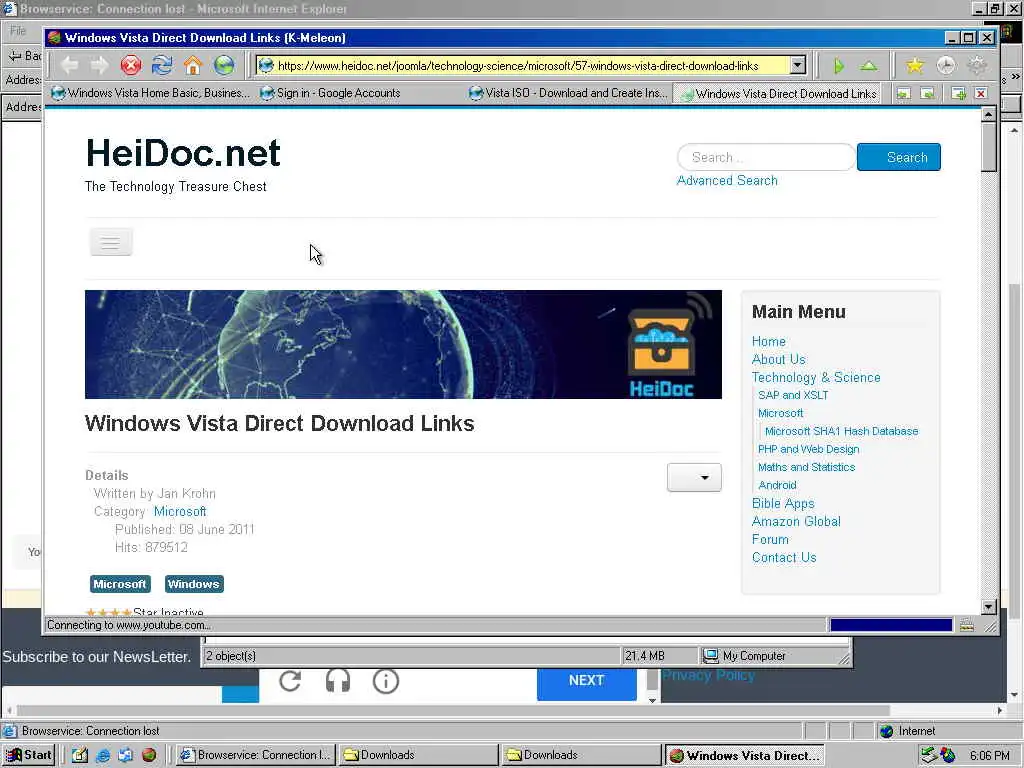
Task: Switch to Windows Vista Home Basic tab
Action: tap(150, 93)
